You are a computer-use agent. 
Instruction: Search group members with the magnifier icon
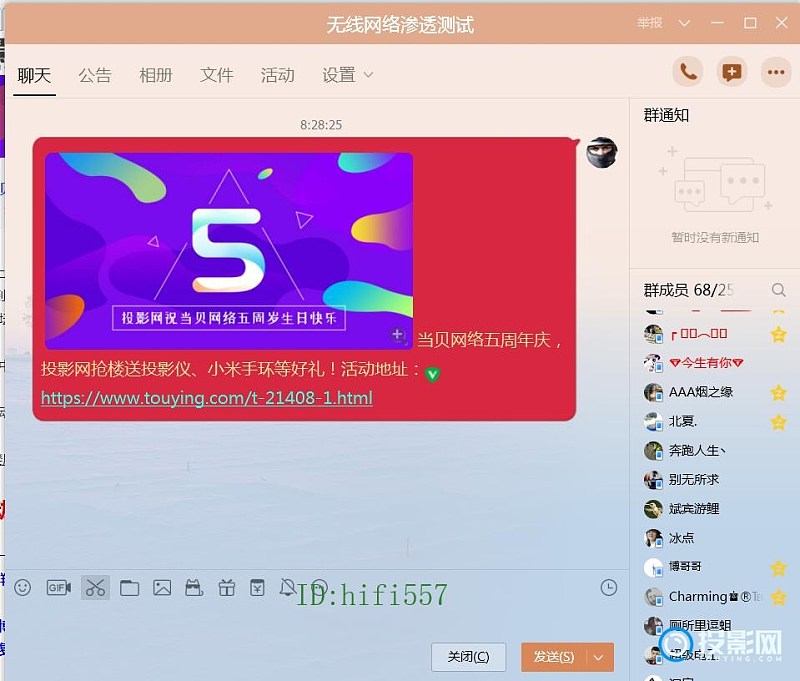click(779, 290)
